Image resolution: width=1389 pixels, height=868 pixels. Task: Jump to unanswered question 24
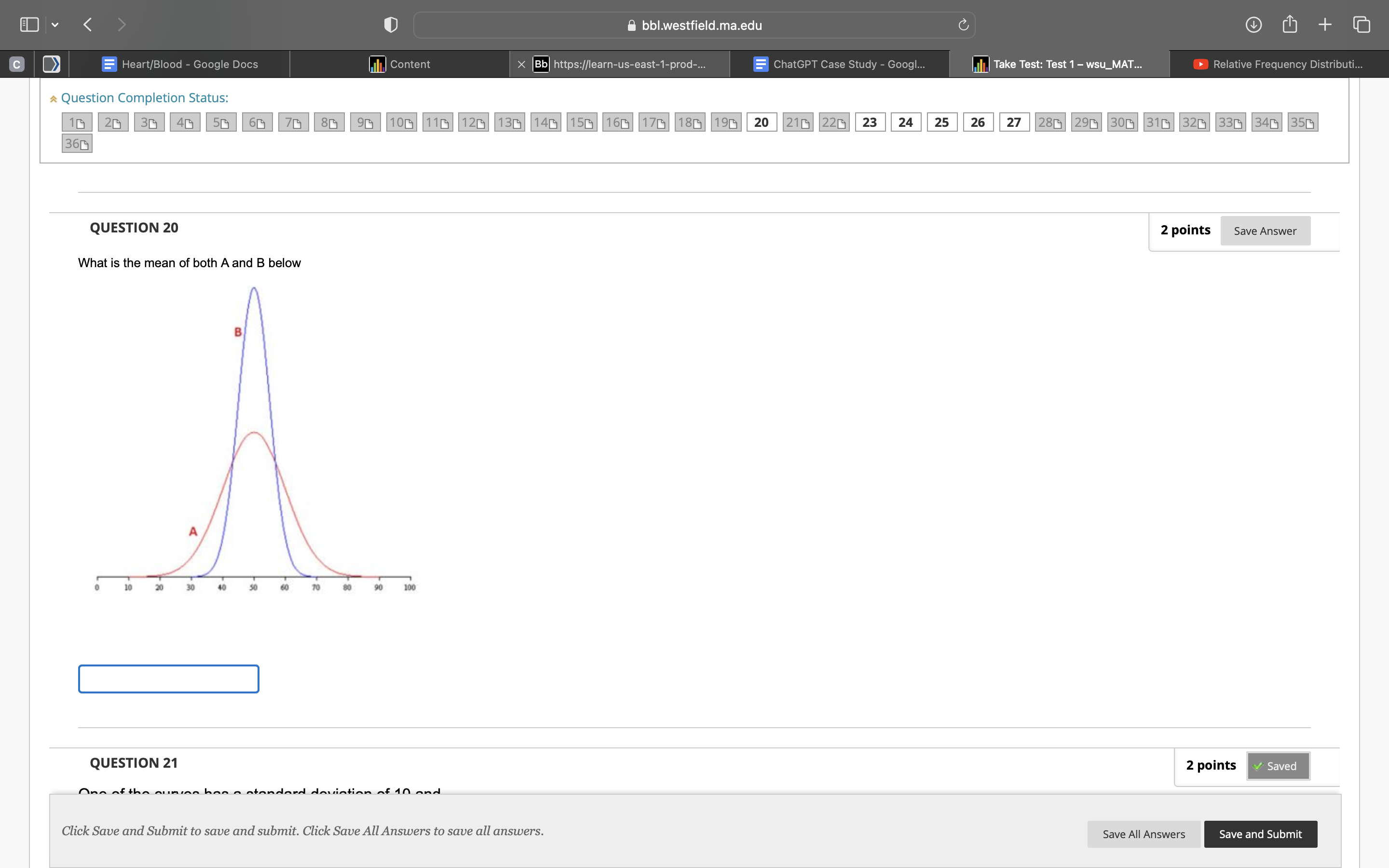click(x=906, y=122)
